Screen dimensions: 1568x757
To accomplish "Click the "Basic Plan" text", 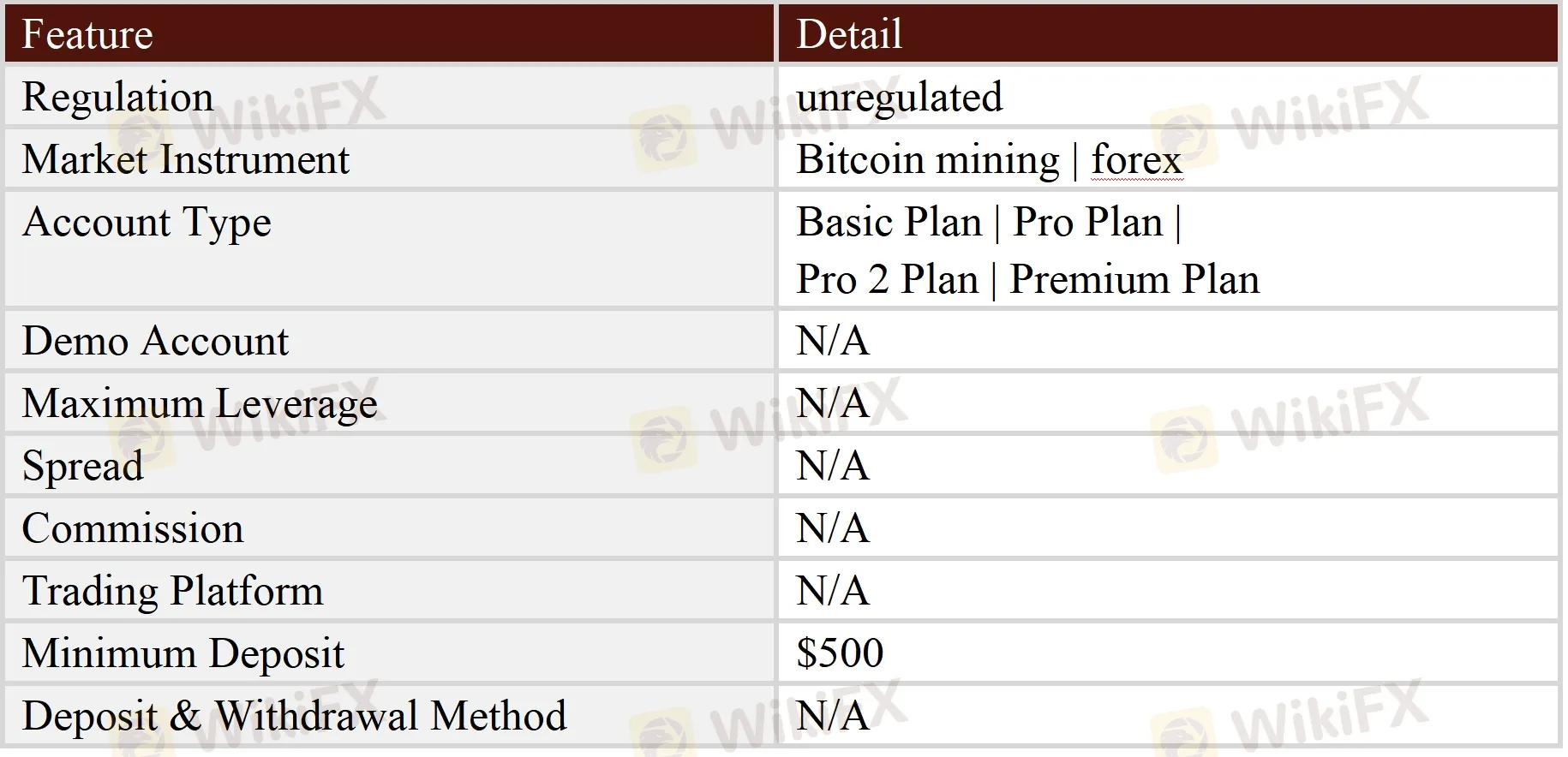I will [889, 222].
